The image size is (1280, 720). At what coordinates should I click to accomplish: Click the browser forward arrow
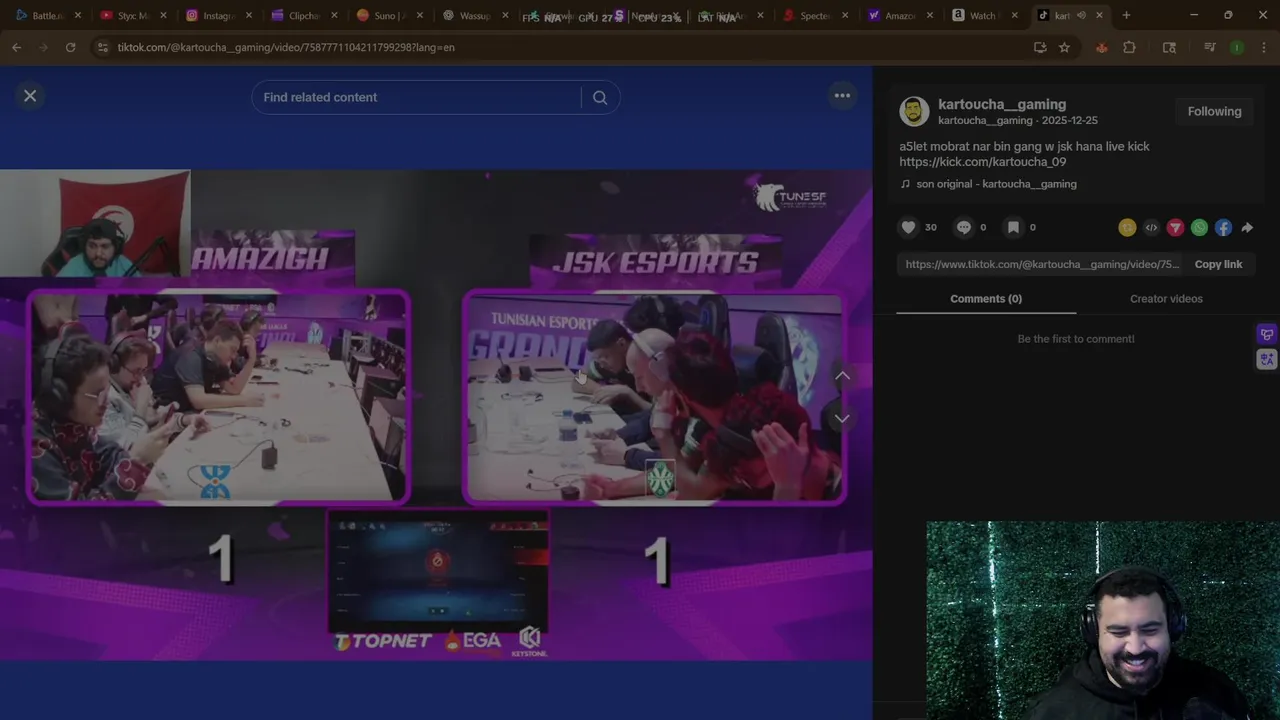click(43, 47)
